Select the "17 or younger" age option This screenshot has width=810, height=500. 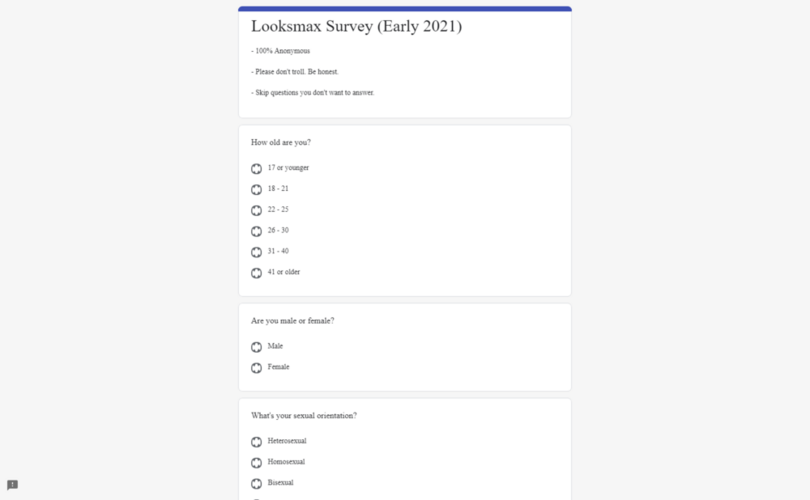coord(257,169)
